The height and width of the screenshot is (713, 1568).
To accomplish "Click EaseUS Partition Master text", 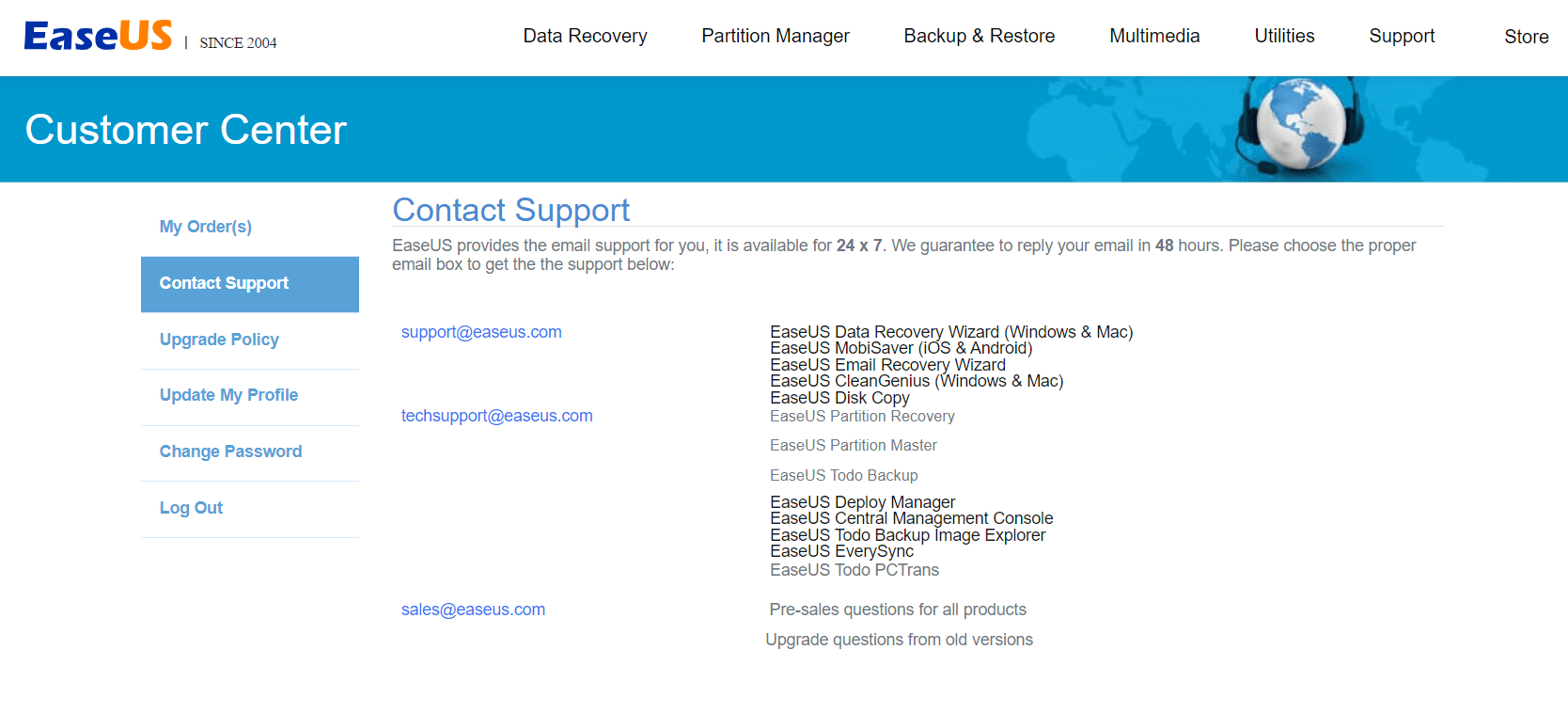I will pos(854,446).
